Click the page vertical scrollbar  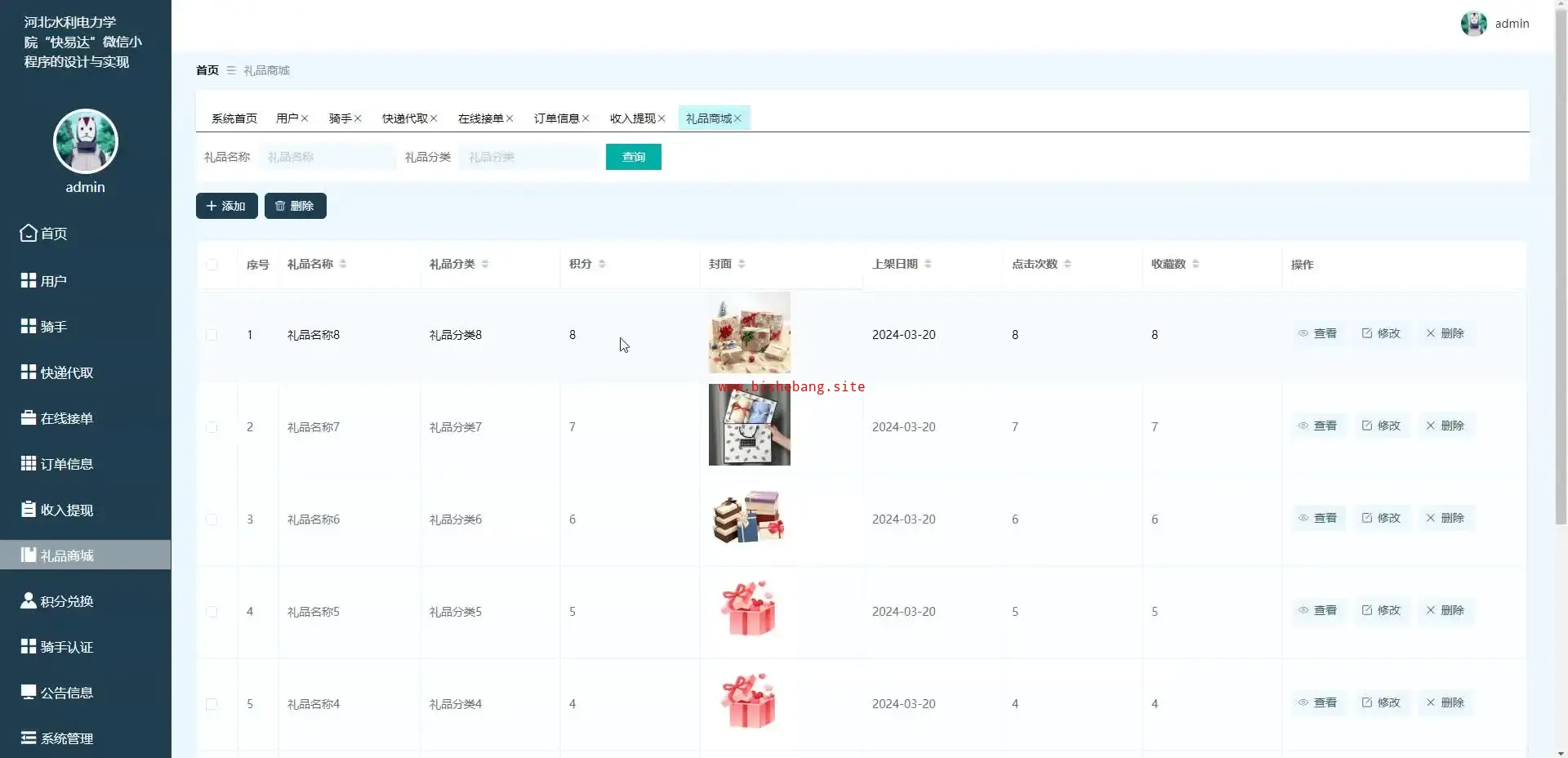(x=1561, y=265)
